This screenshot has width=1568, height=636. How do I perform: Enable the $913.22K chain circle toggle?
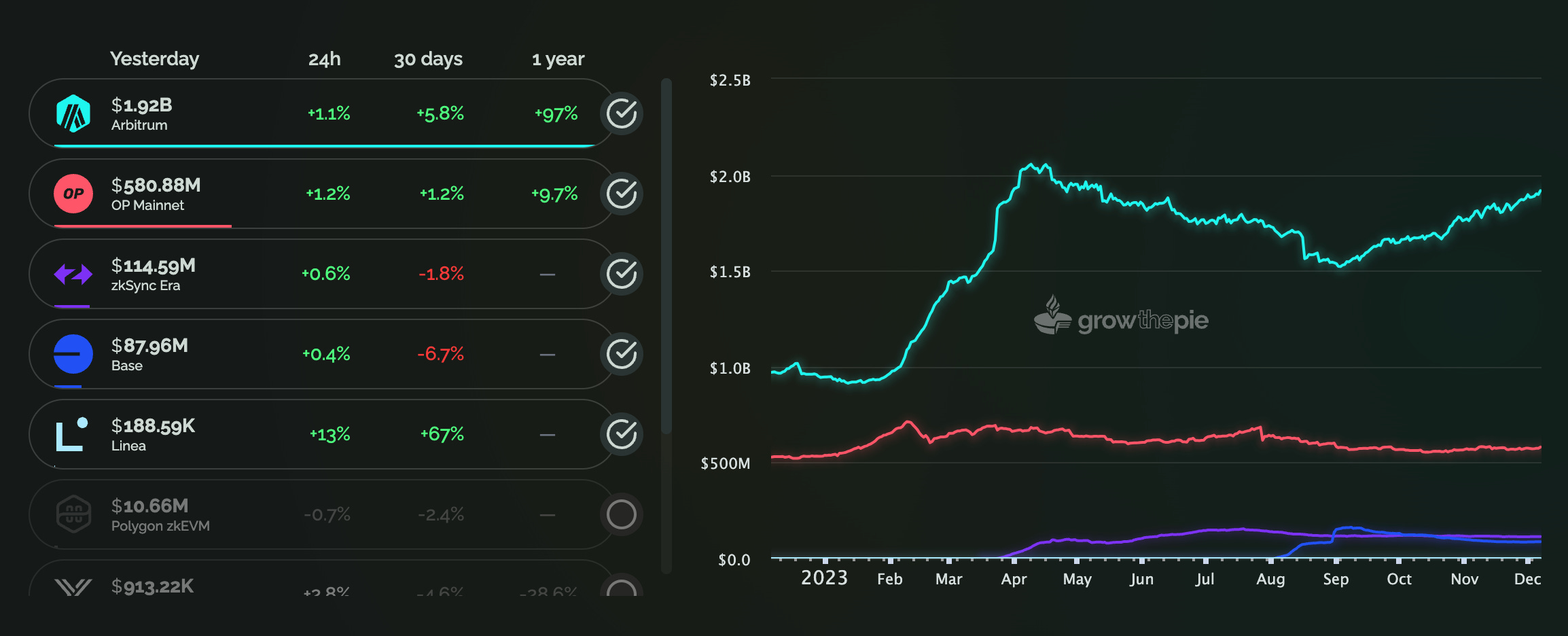coord(622,587)
